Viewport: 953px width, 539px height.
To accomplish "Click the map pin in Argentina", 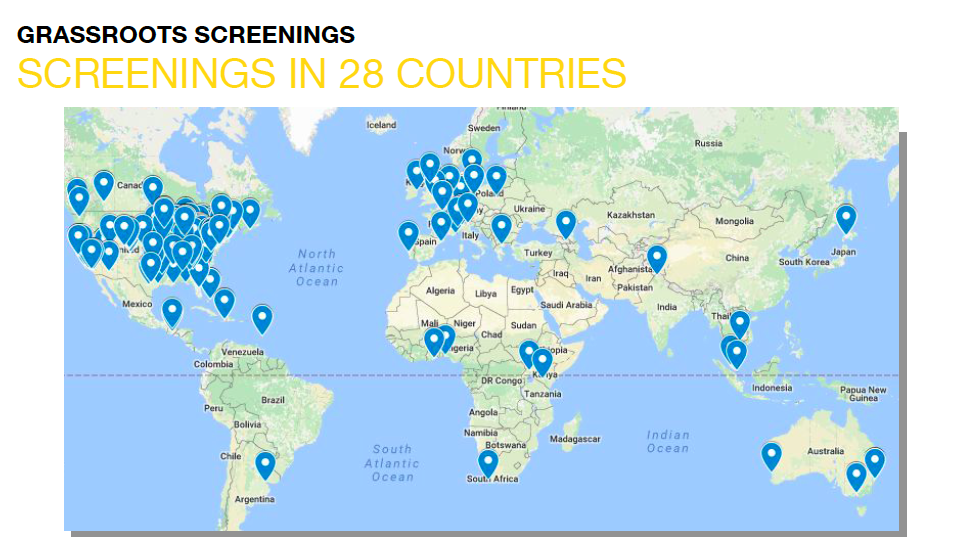I will 265,466.
